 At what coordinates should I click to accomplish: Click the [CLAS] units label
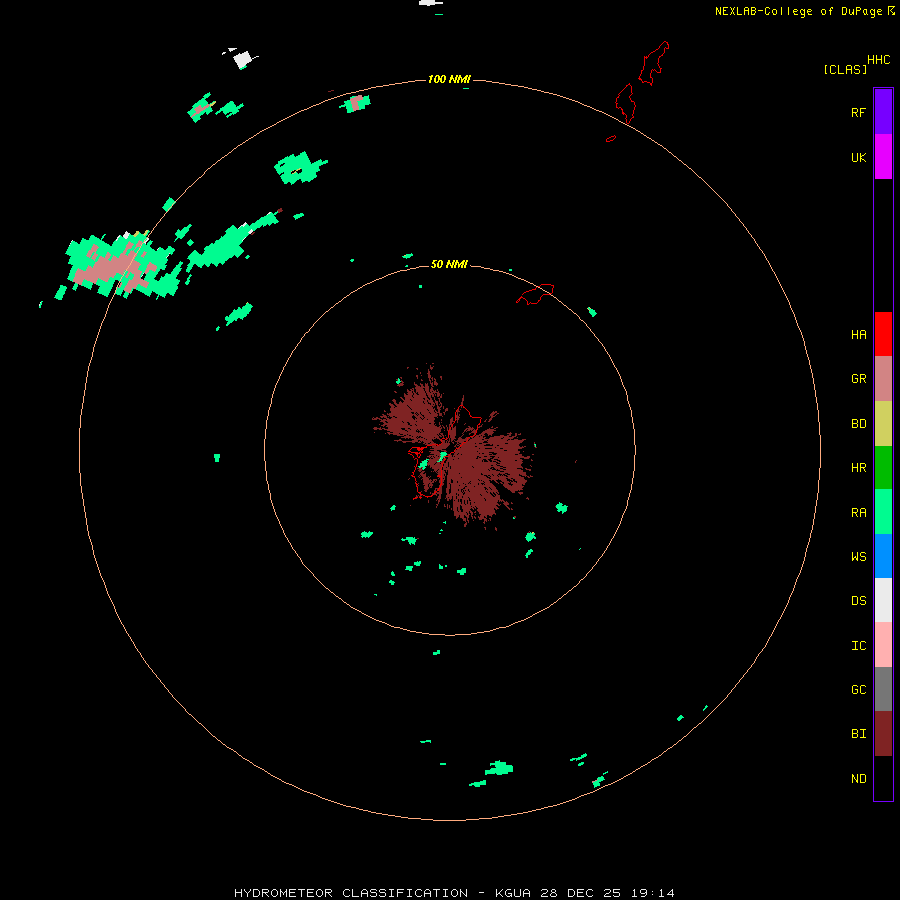click(x=845, y=69)
